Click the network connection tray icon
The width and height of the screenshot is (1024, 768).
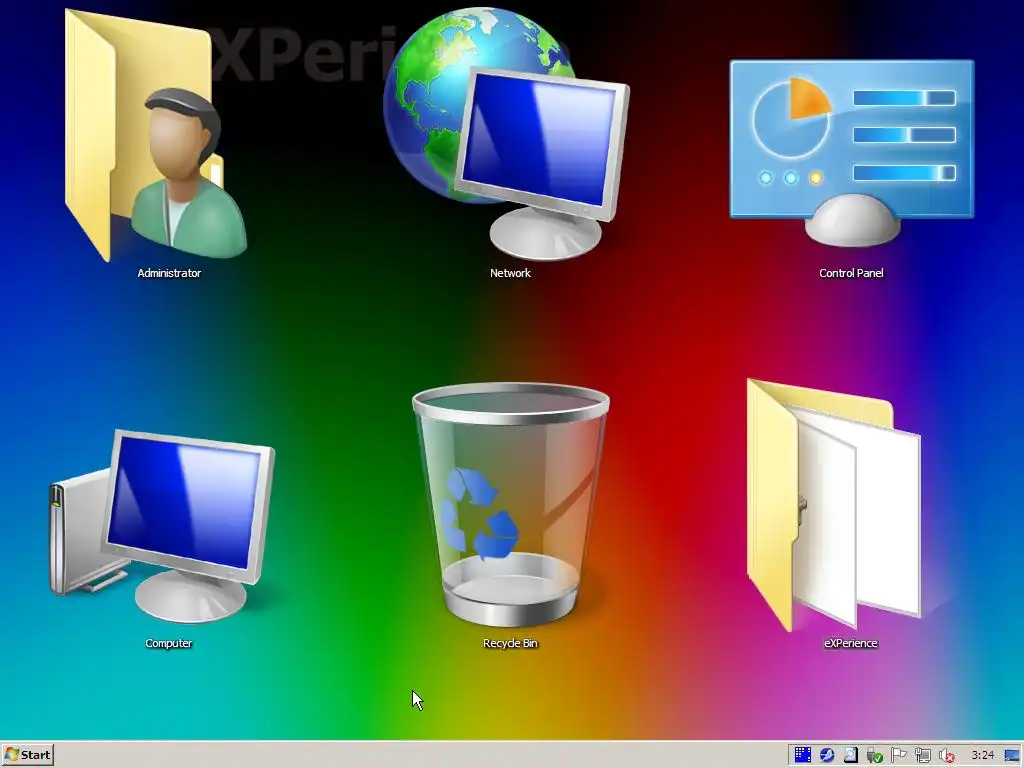click(x=923, y=755)
